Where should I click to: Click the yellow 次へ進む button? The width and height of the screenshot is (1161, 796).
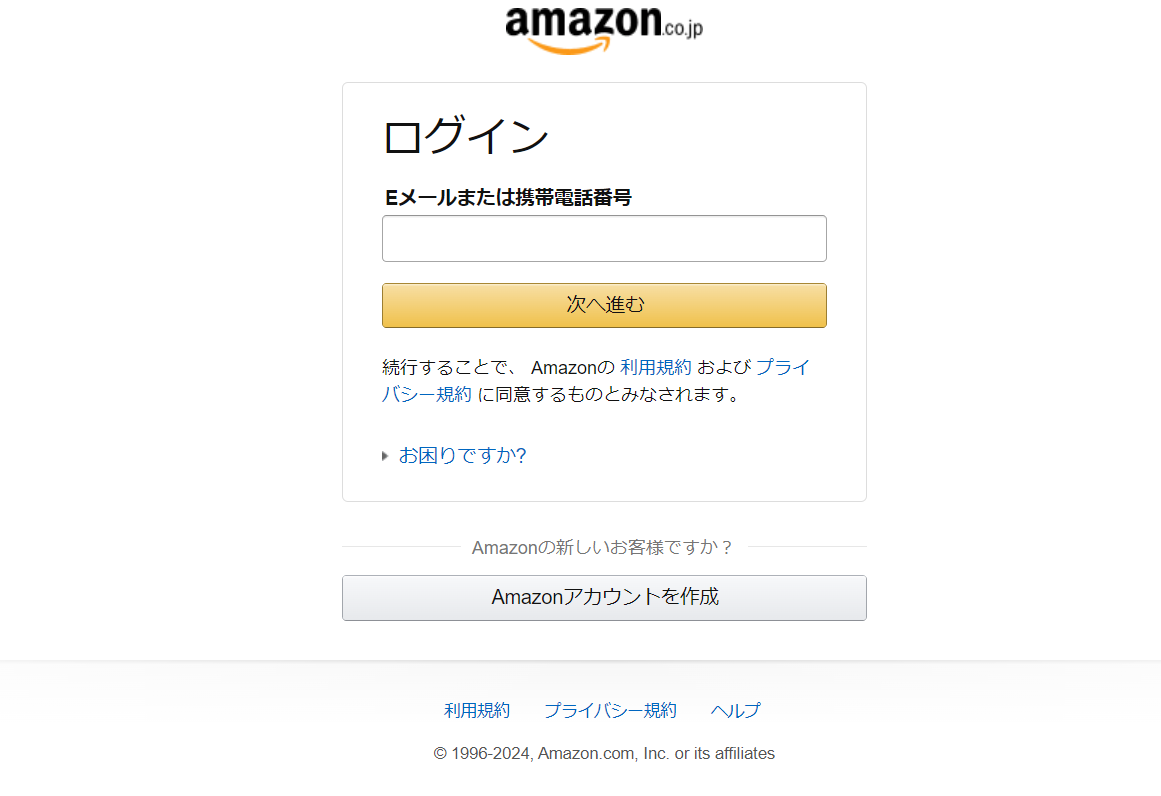[x=604, y=305]
